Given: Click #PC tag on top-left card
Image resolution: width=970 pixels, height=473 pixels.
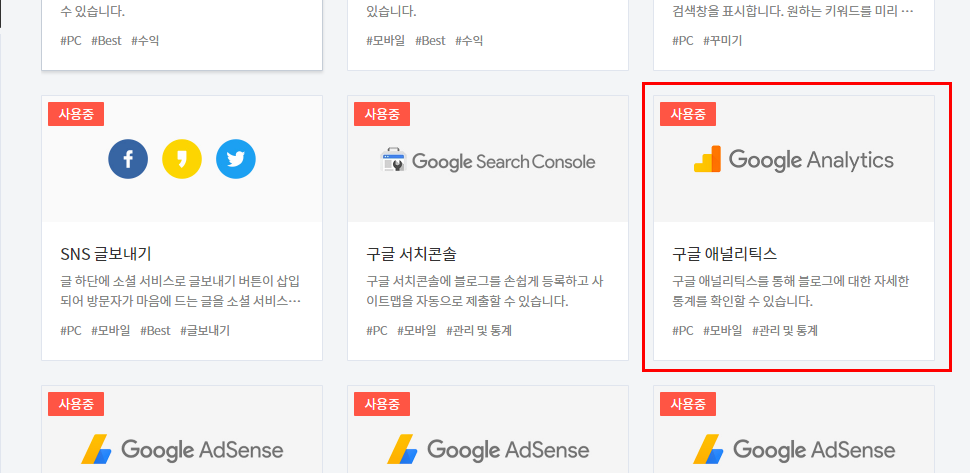Looking at the screenshot, I should click(x=71, y=41).
